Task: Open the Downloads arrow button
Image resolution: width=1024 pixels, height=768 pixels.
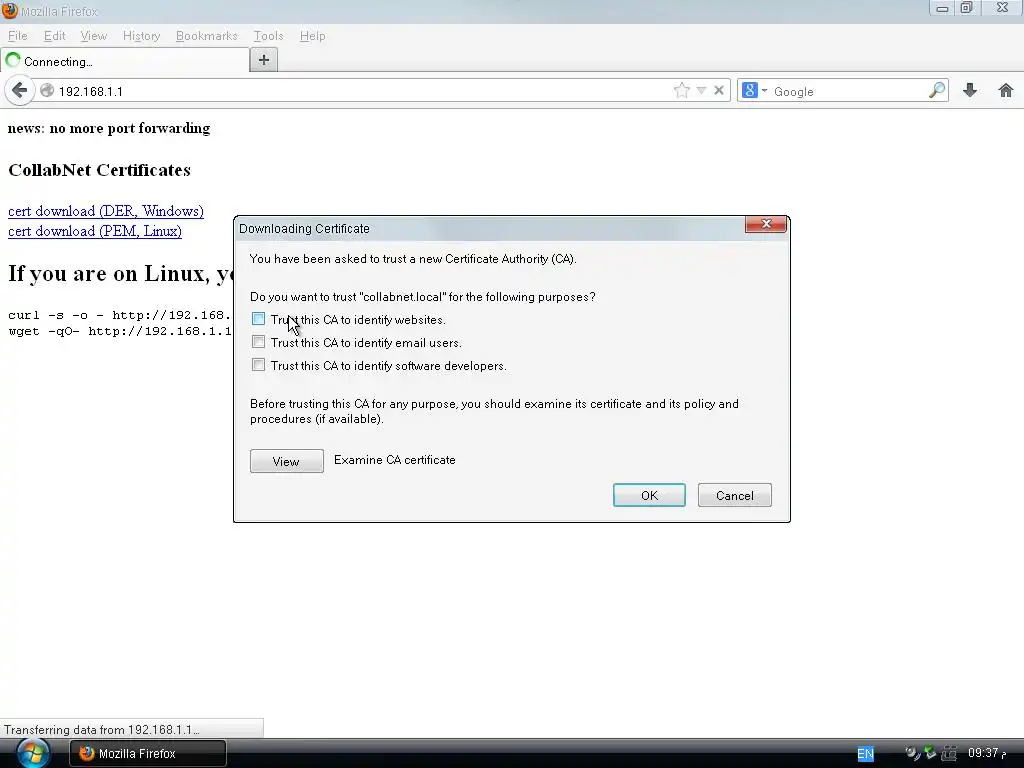Action: (970, 91)
